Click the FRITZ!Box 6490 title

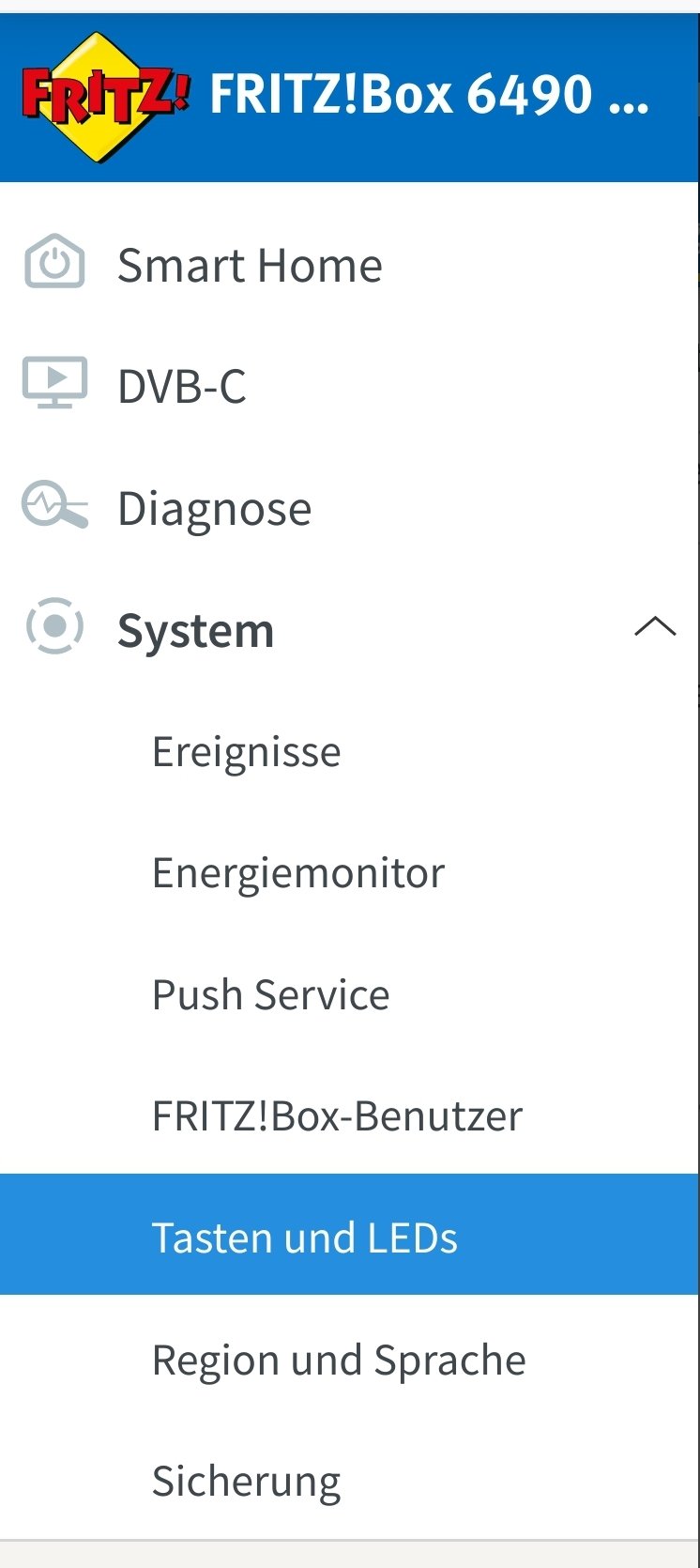[429, 94]
